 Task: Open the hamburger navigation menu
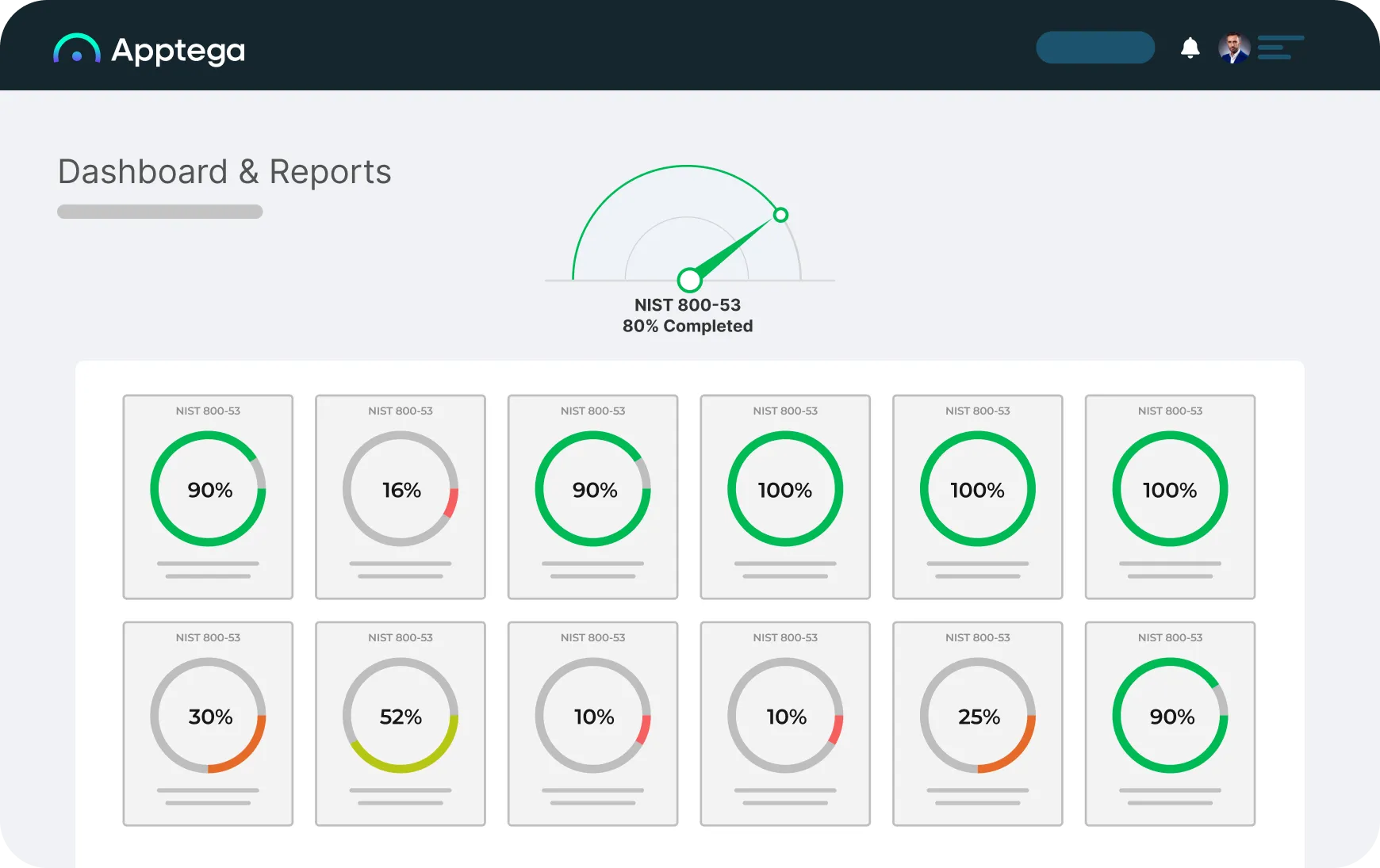pyautogui.click(x=1280, y=48)
